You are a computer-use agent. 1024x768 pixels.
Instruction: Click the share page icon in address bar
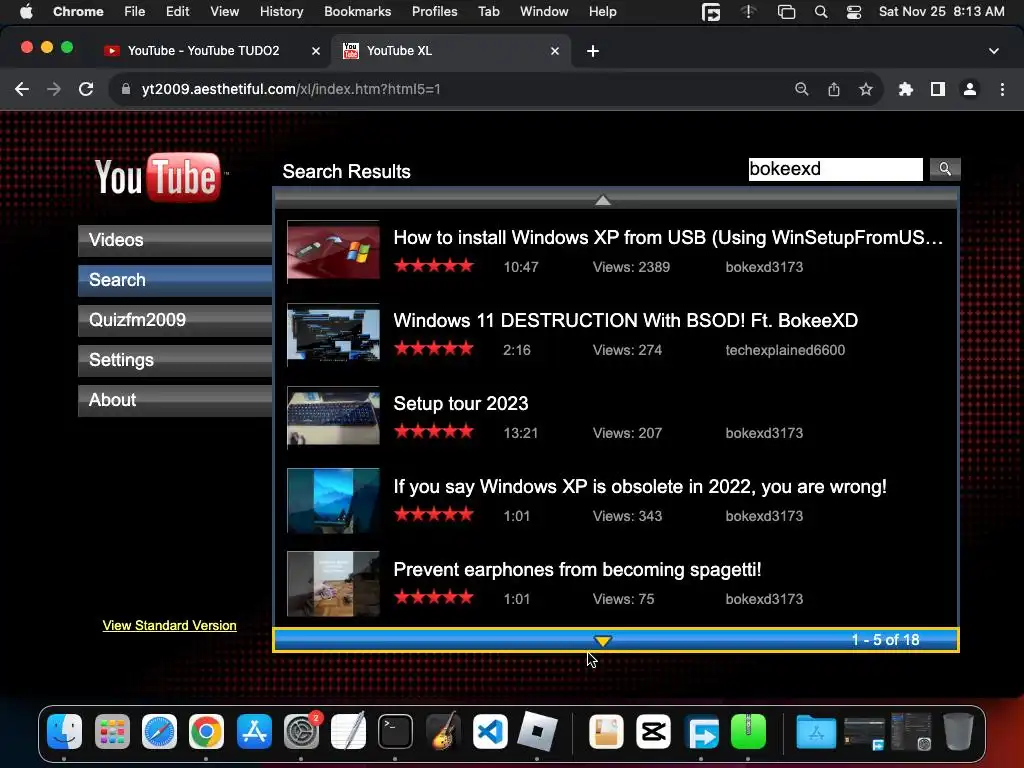834,89
